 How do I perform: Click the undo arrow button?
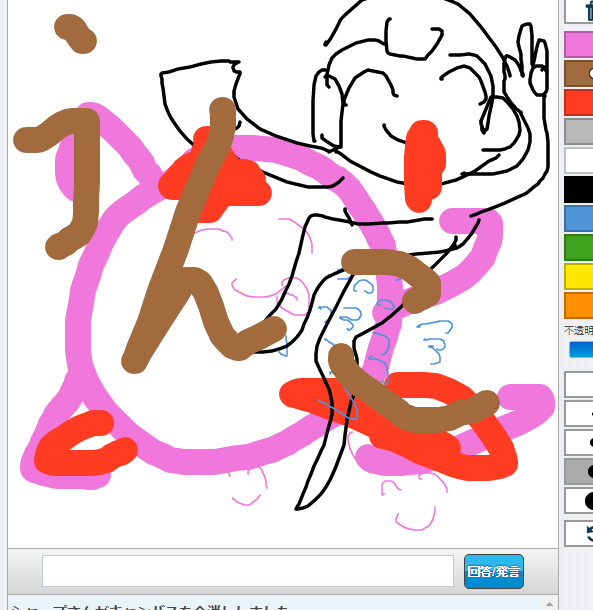[x=579, y=533]
